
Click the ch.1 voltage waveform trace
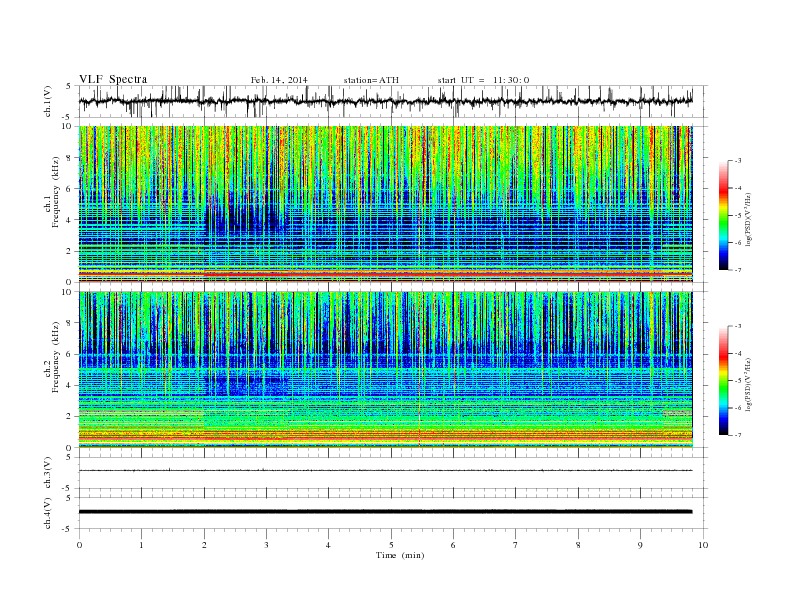[385, 101]
